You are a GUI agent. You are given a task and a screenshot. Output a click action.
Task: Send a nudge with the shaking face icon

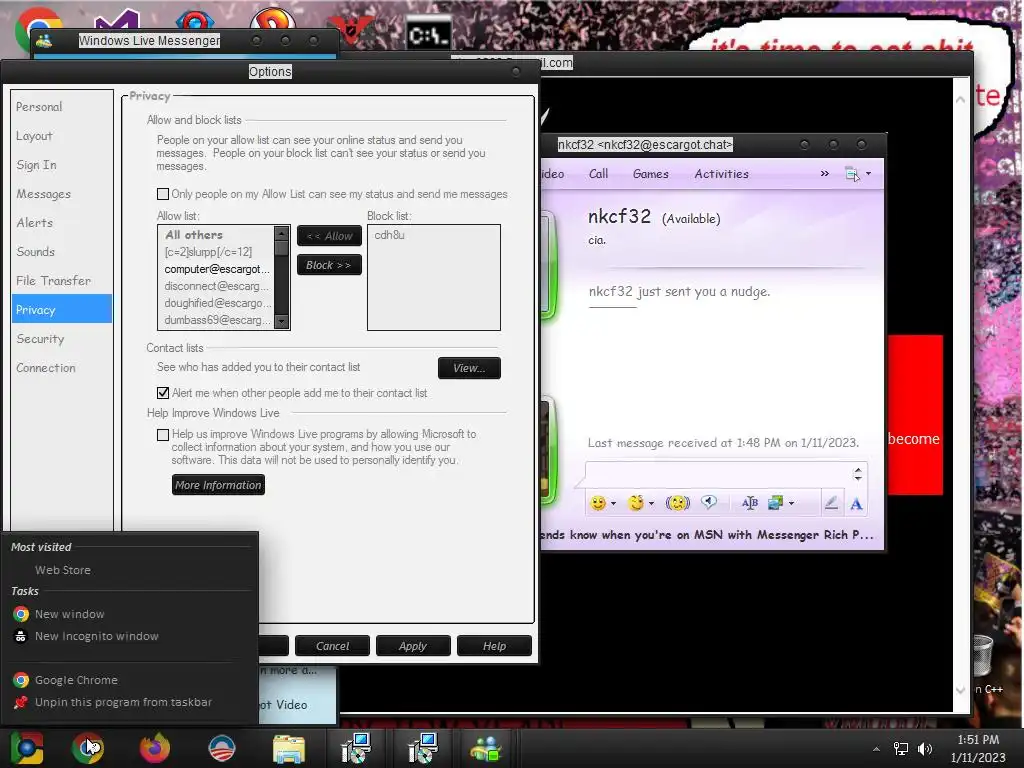(x=677, y=503)
